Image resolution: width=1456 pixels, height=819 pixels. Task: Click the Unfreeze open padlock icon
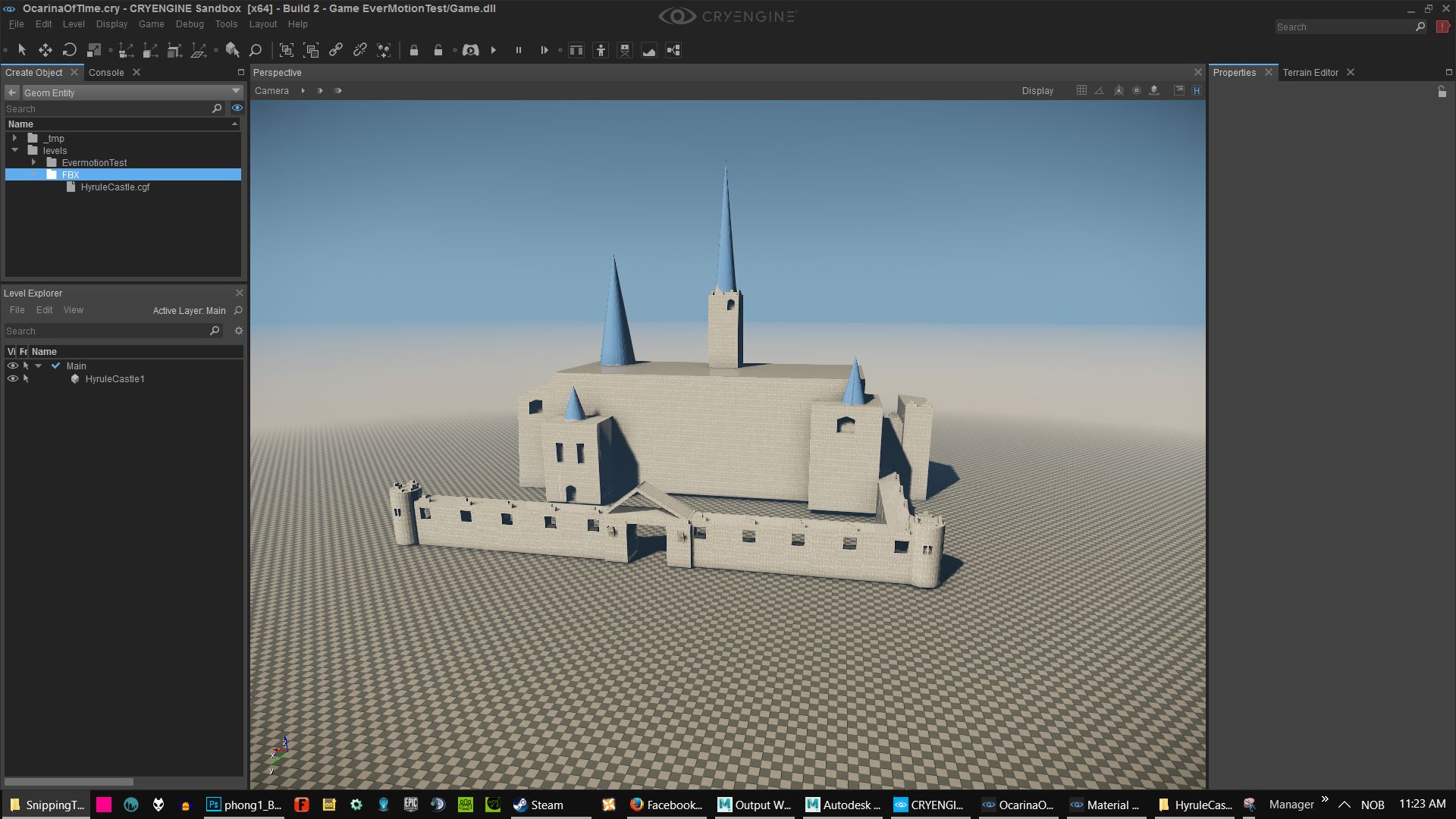438,50
